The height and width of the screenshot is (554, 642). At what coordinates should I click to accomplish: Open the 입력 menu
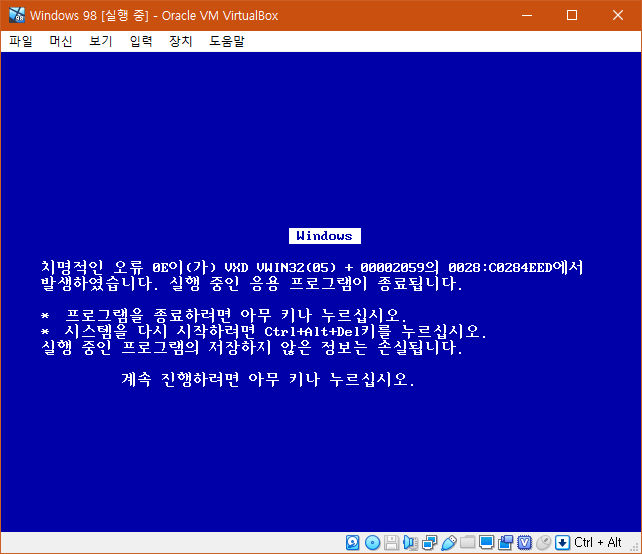click(141, 41)
